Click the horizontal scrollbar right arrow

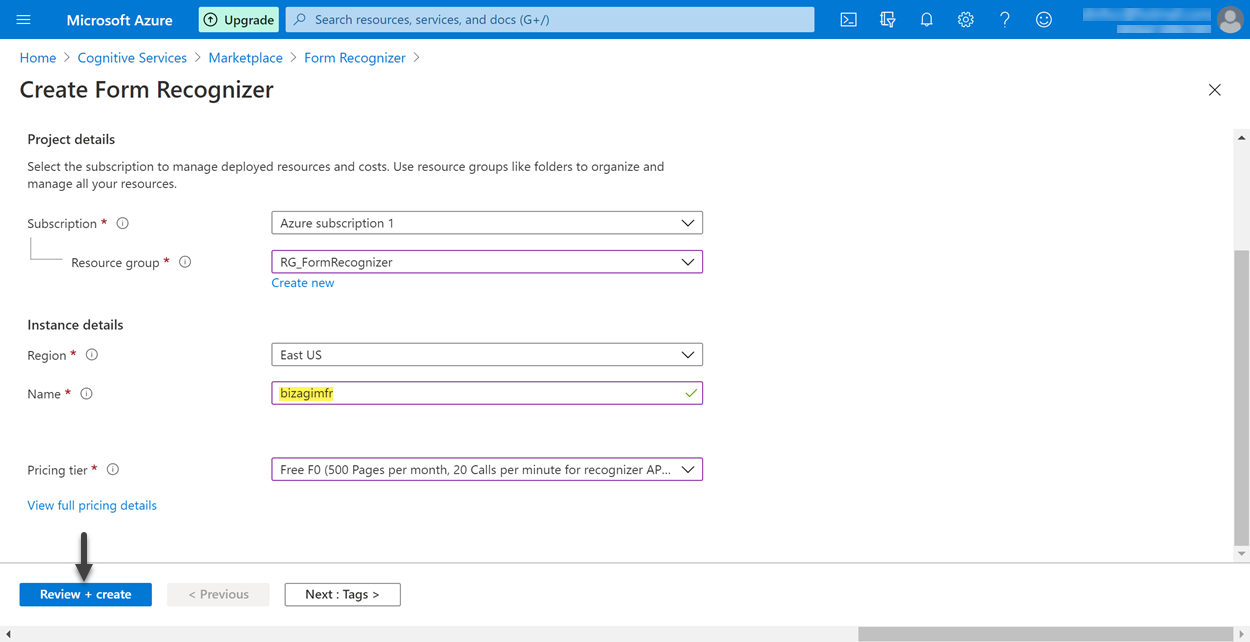click(1241, 634)
